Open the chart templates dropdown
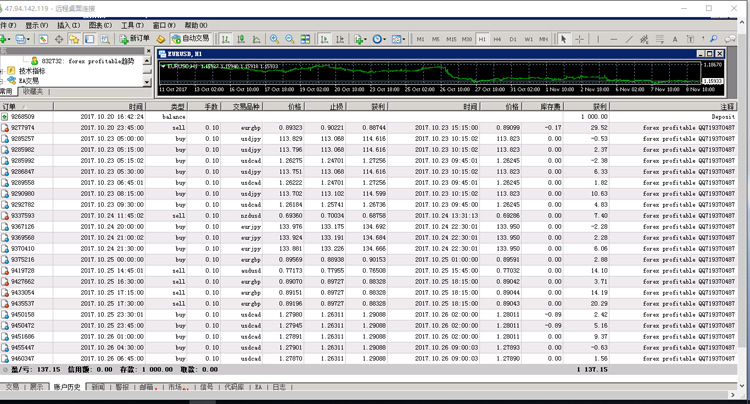Viewport: 750px width, 404px height. pyautogui.click(x=398, y=39)
